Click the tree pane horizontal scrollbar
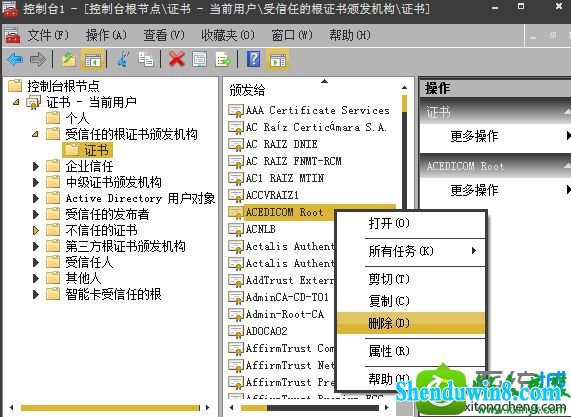The image size is (571, 417). pyautogui.click(x=110, y=408)
